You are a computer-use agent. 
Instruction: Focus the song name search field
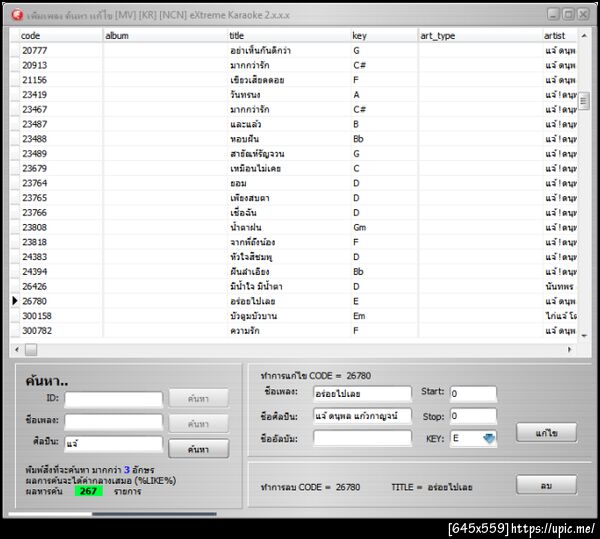pyautogui.click(x=114, y=422)
